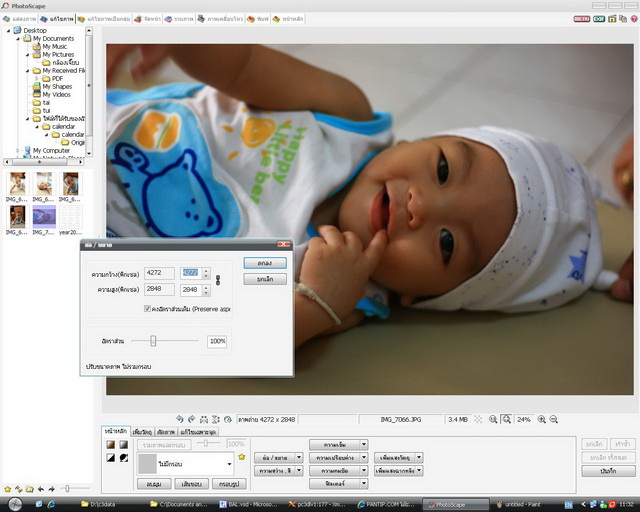This screenshot has width=640, height=512.
Task: Open the frame selection combo box
Action: click(185, 464)
